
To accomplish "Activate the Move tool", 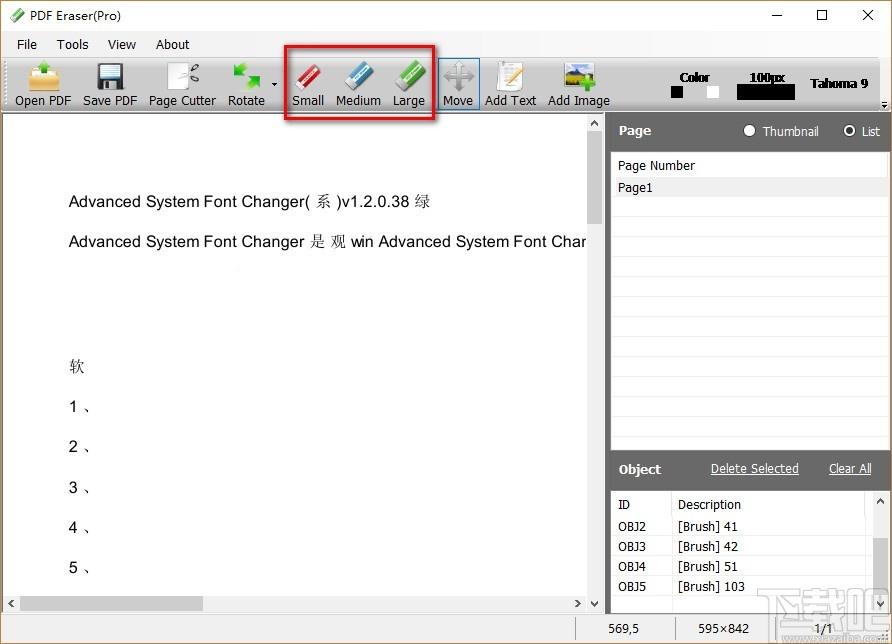I will pos(458,84).
